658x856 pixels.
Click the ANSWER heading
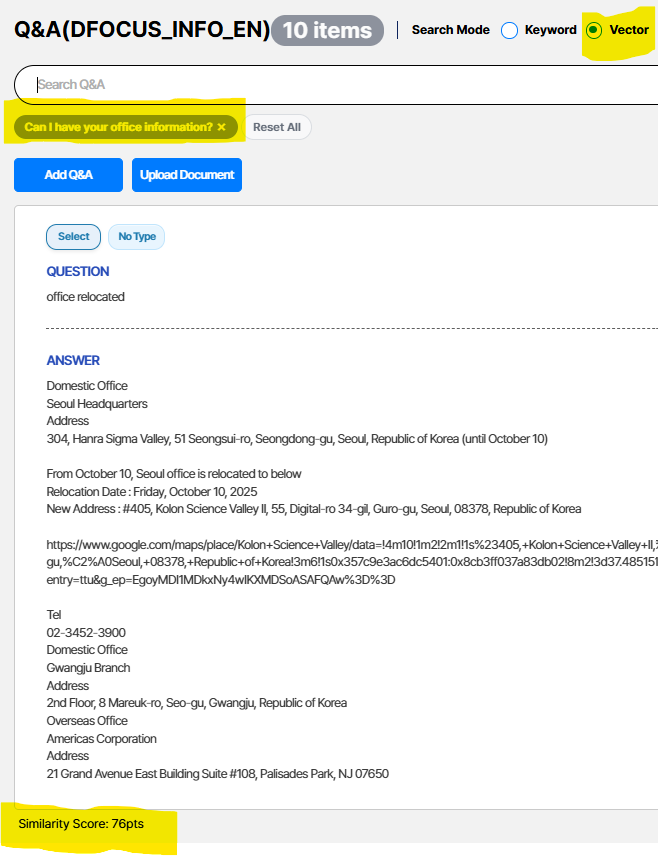coord(73,361)
